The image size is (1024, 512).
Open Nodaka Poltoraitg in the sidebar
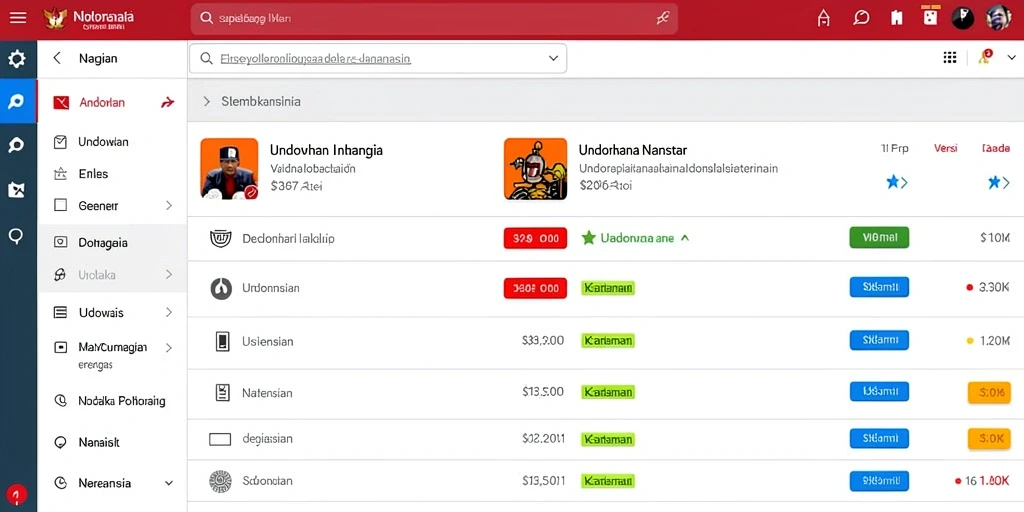point(121,401)
